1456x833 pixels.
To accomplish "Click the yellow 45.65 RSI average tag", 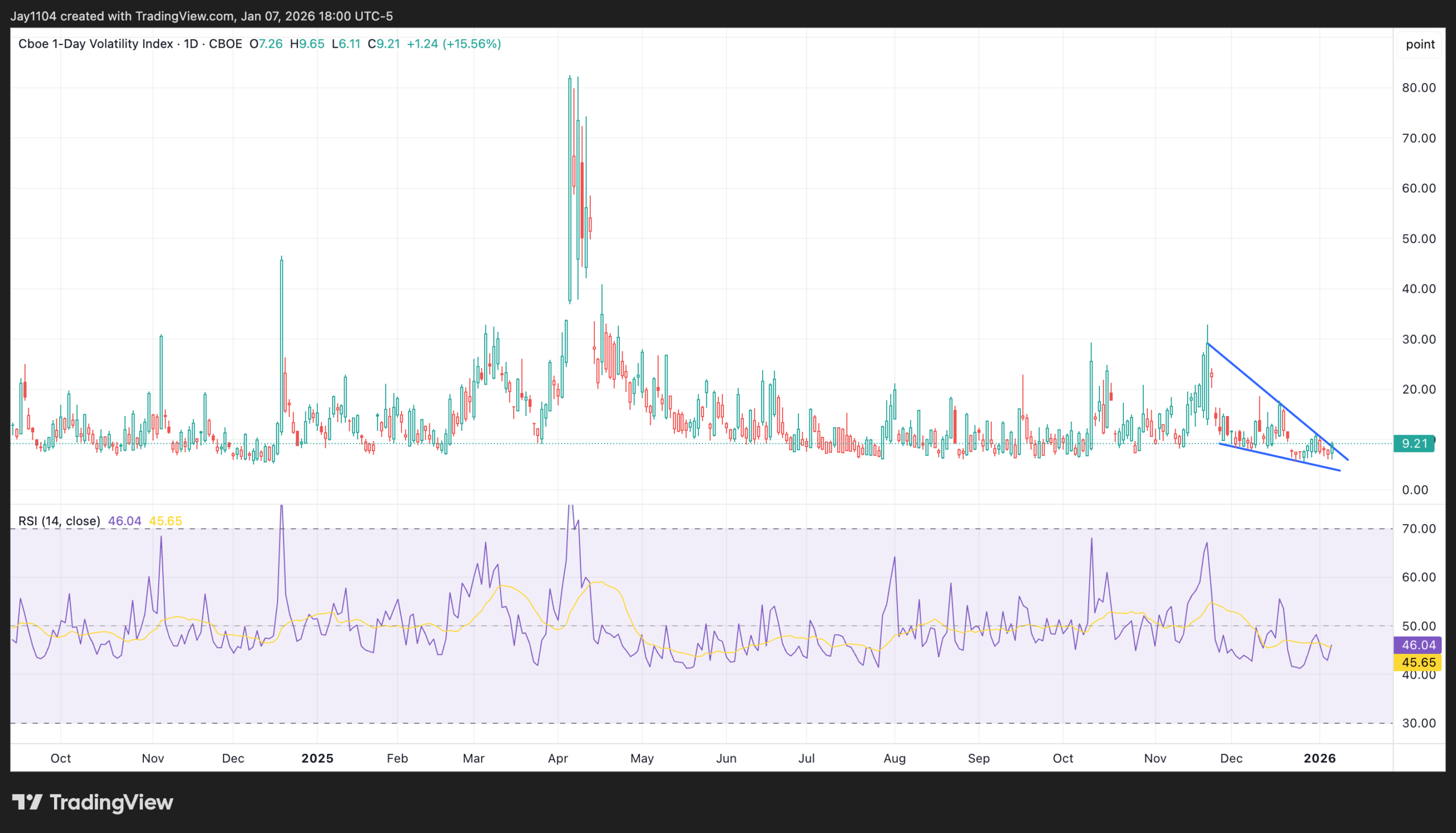I will click(x=1418, y=662).
